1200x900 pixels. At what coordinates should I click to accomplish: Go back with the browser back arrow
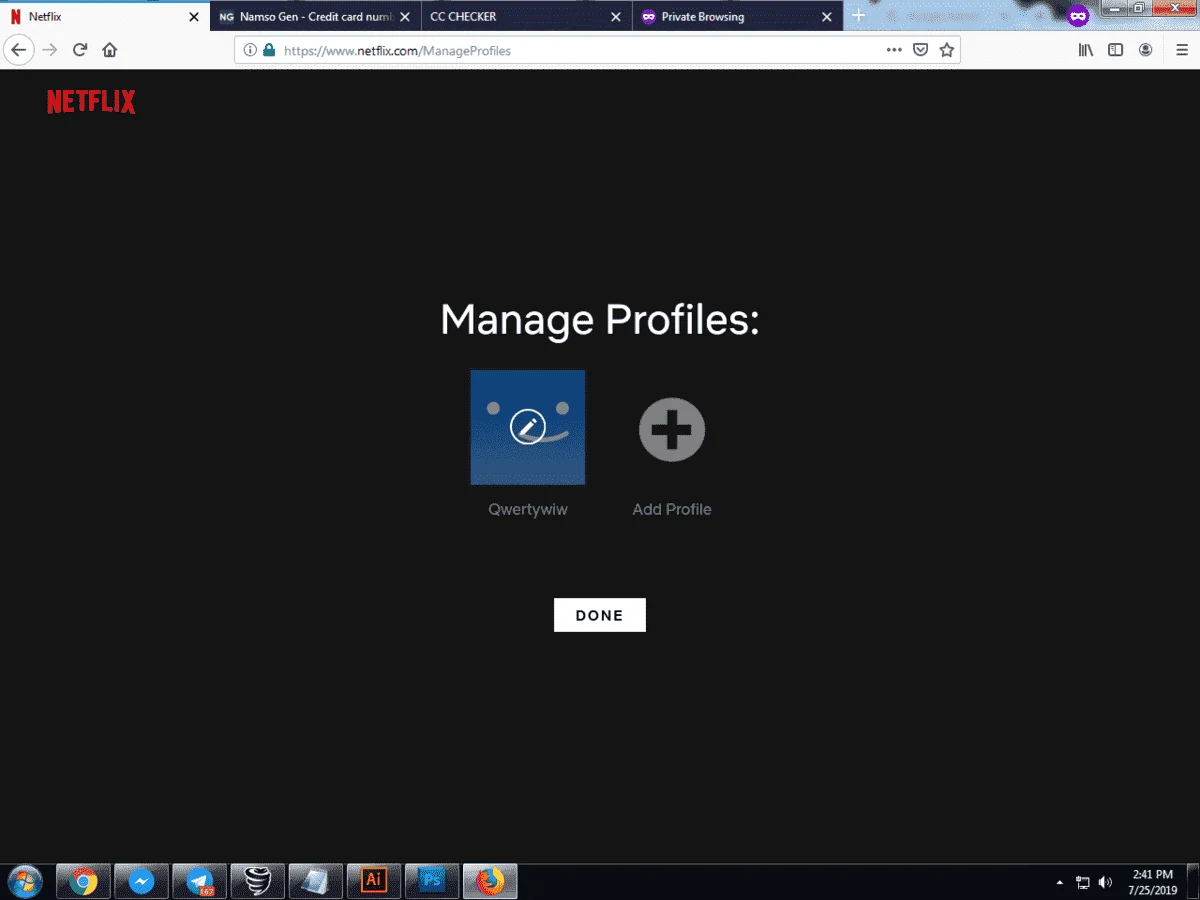point(18,50)
